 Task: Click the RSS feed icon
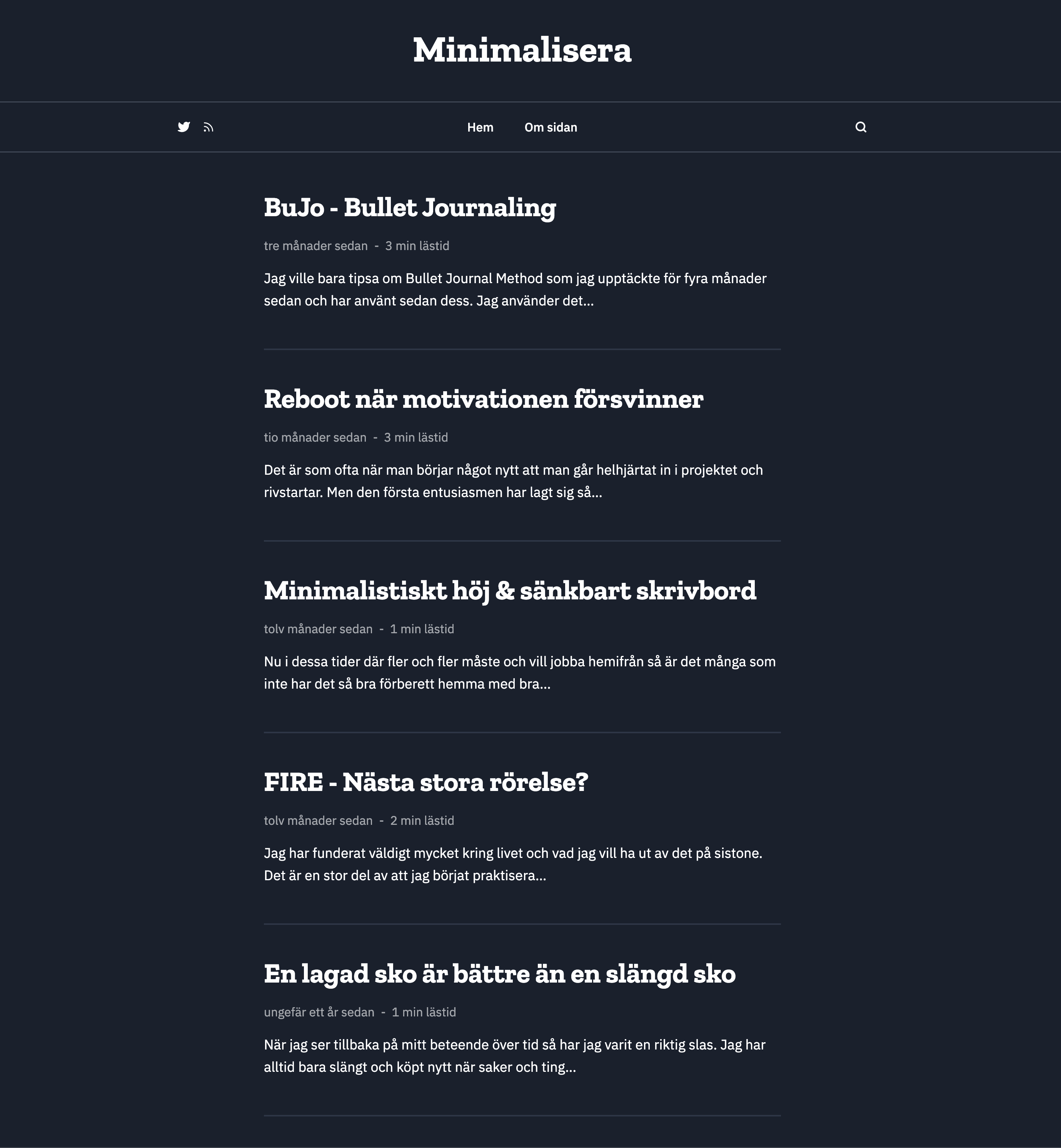209,127
